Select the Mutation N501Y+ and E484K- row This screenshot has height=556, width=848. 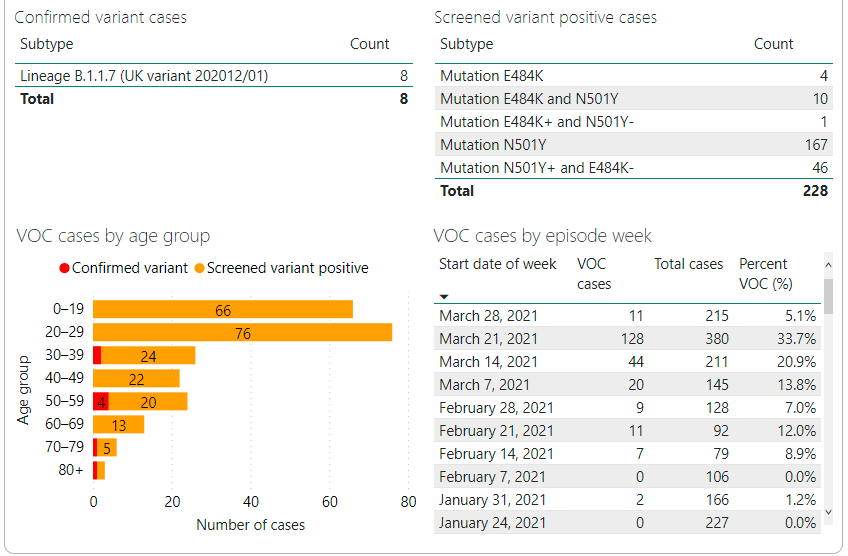tap(634, 168)
